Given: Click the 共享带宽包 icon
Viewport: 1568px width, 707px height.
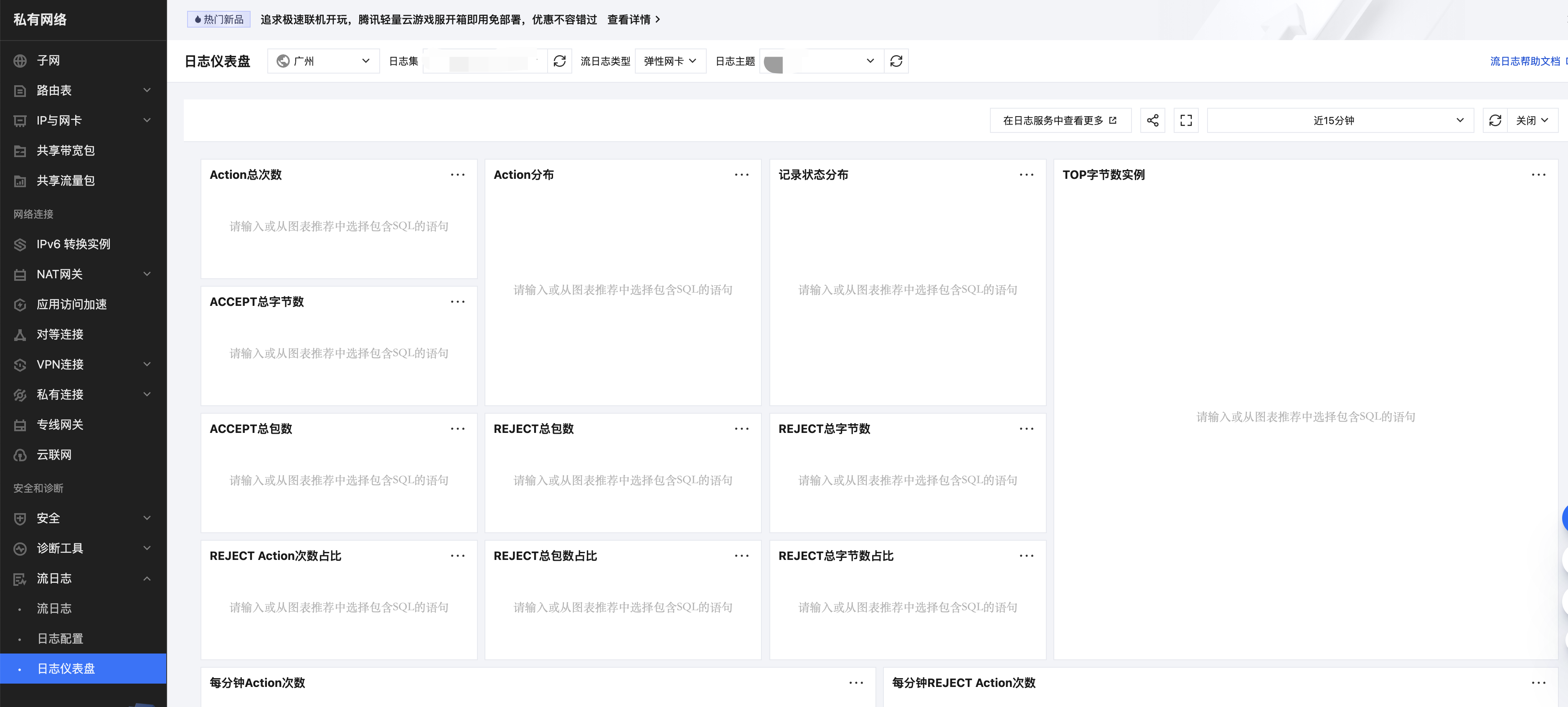Looking at the screenshot, I should pyautogui.click(x=20, y=151).
